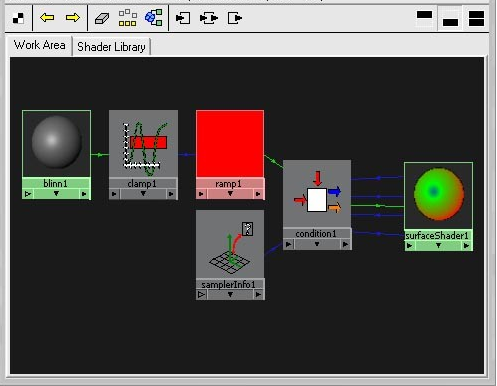Open condition1 output connections arrow
This screenshot has height=386, width=497.
(345, 244)
